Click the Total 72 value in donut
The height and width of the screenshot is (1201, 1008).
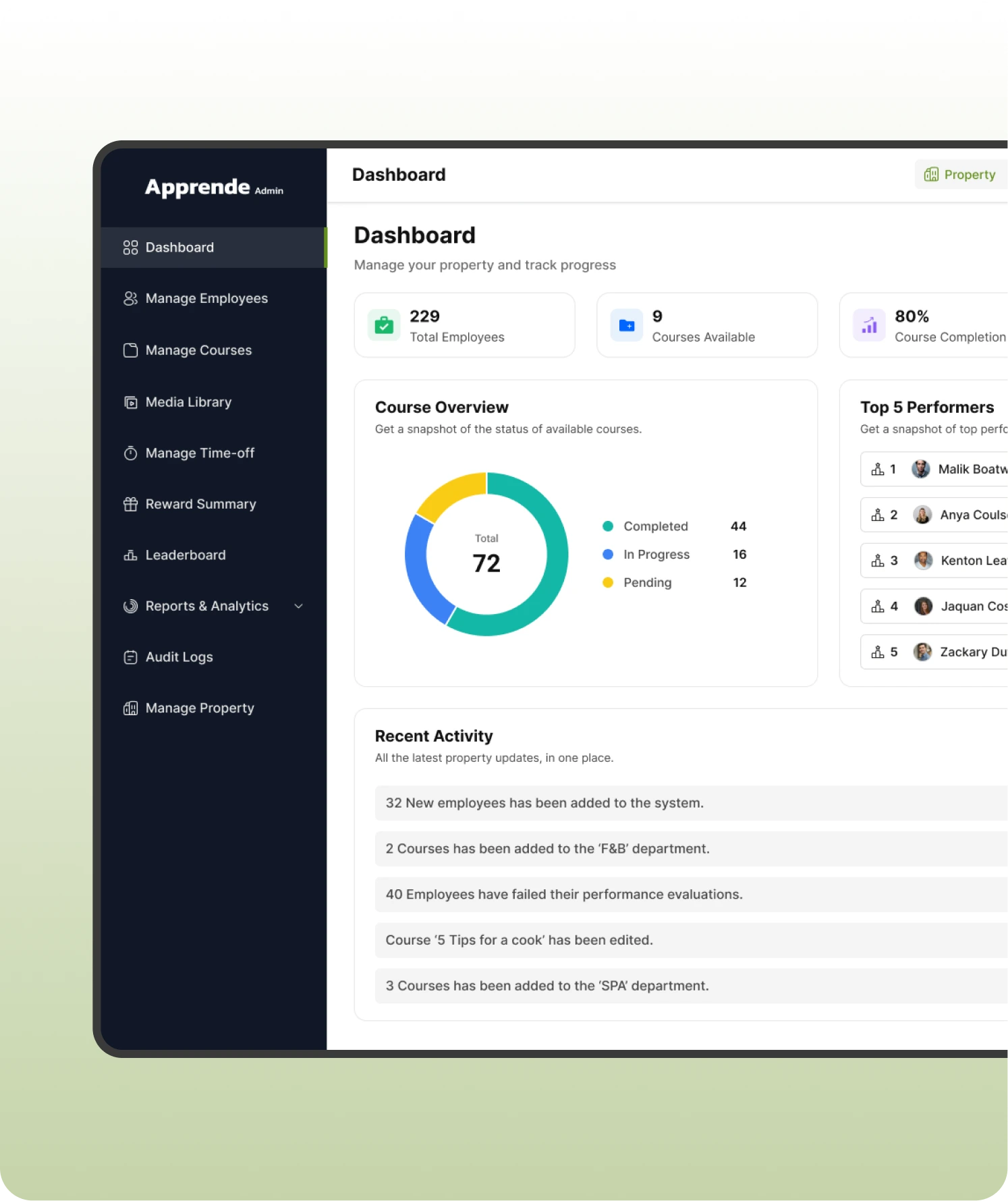(486, 563)
